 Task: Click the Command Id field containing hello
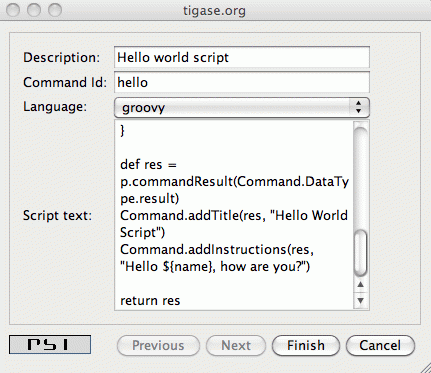(x=242, y=82)
